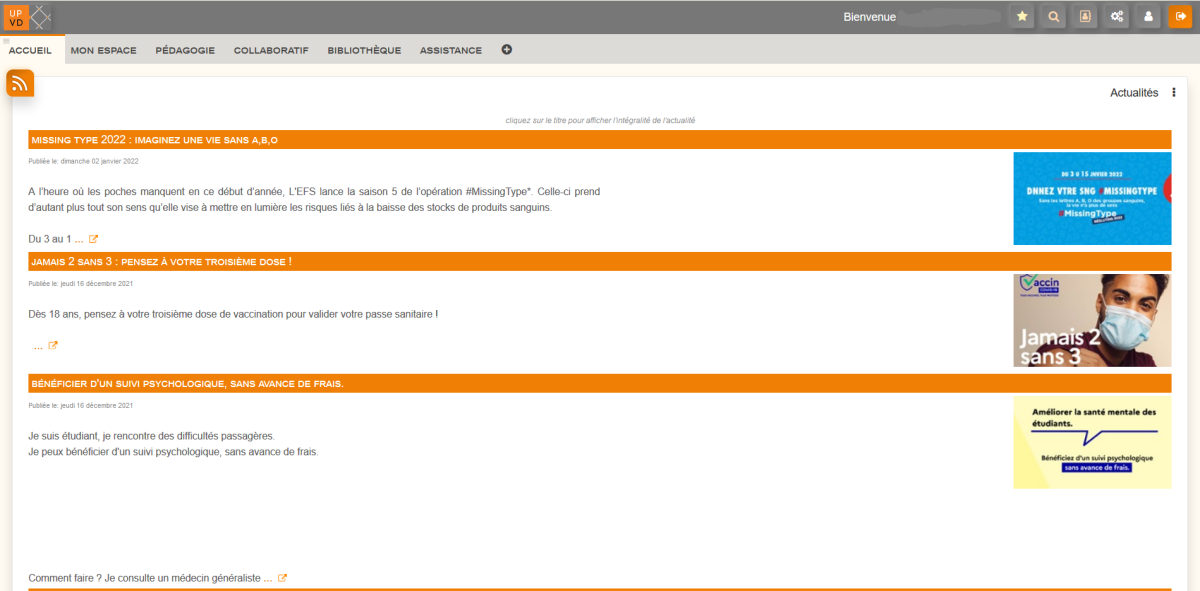Click the orange logout icon
This screenshot has width=1200, height=591.
[1180, 16]
